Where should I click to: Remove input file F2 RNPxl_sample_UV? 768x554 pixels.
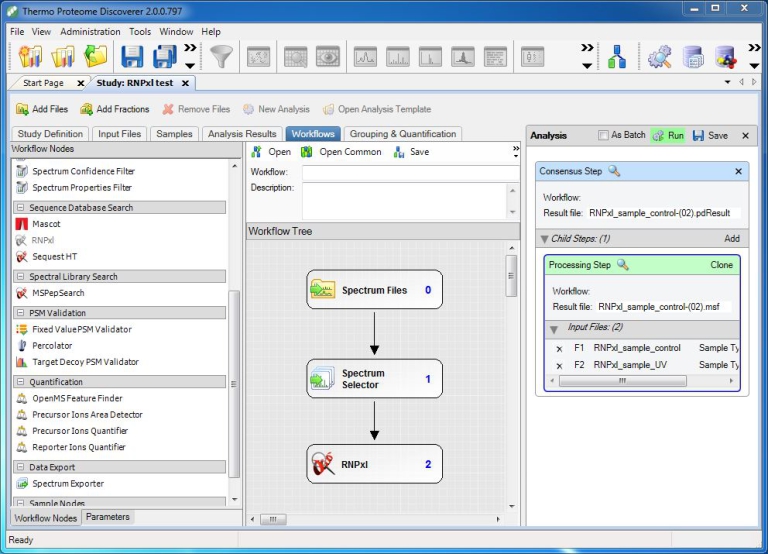[x=559, y=365]
